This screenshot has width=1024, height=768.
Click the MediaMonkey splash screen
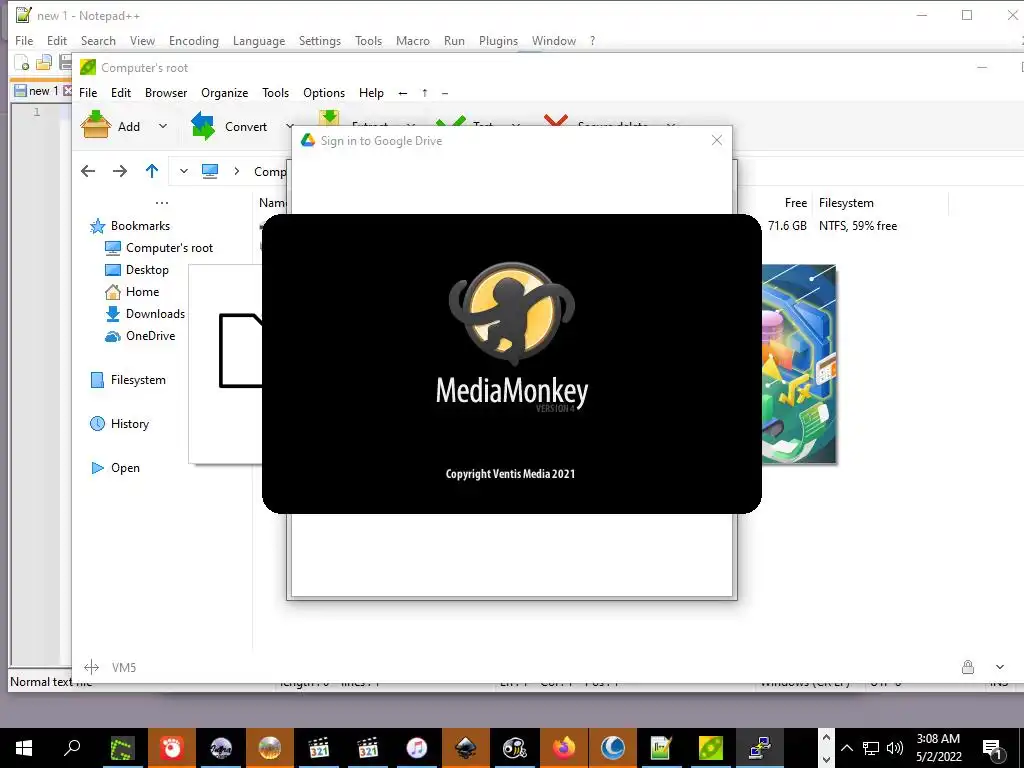coord(511,364)
